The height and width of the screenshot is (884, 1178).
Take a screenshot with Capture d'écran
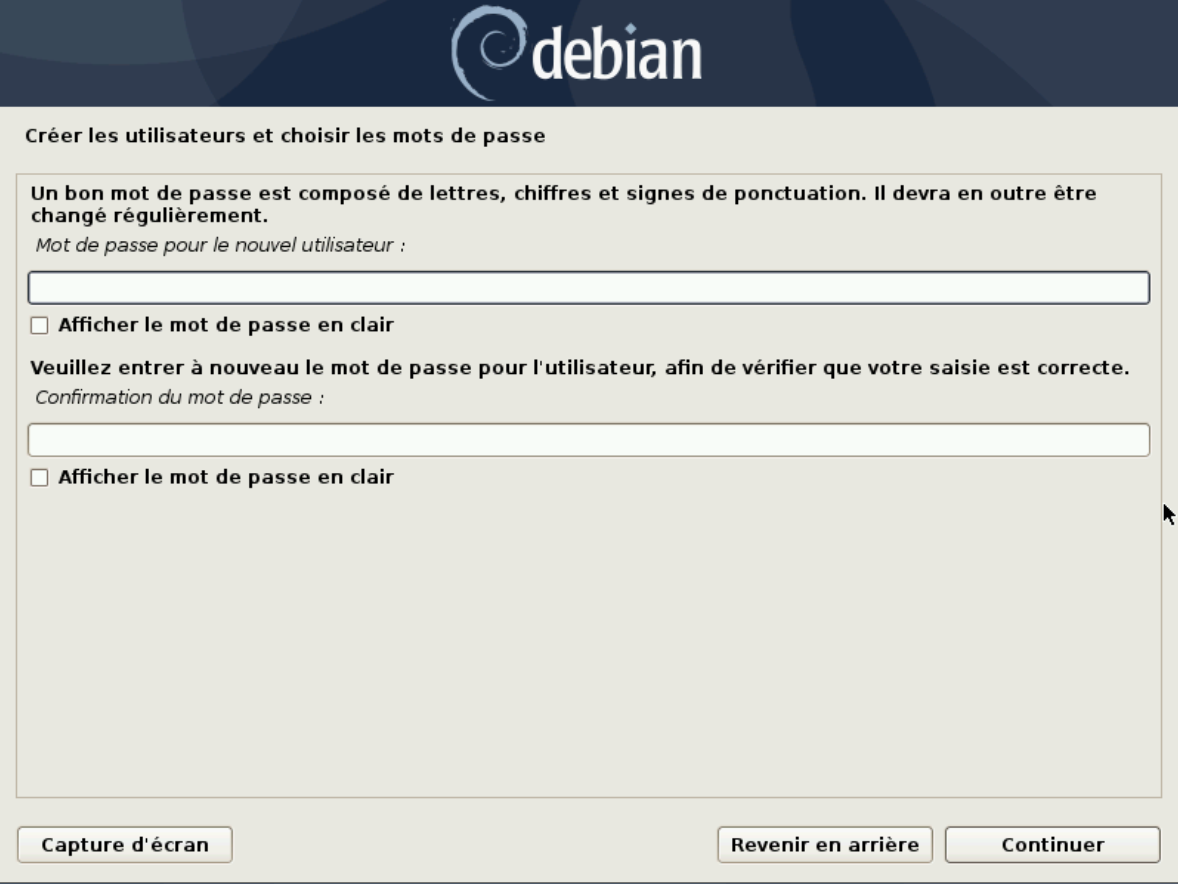[x=125, y=845]
